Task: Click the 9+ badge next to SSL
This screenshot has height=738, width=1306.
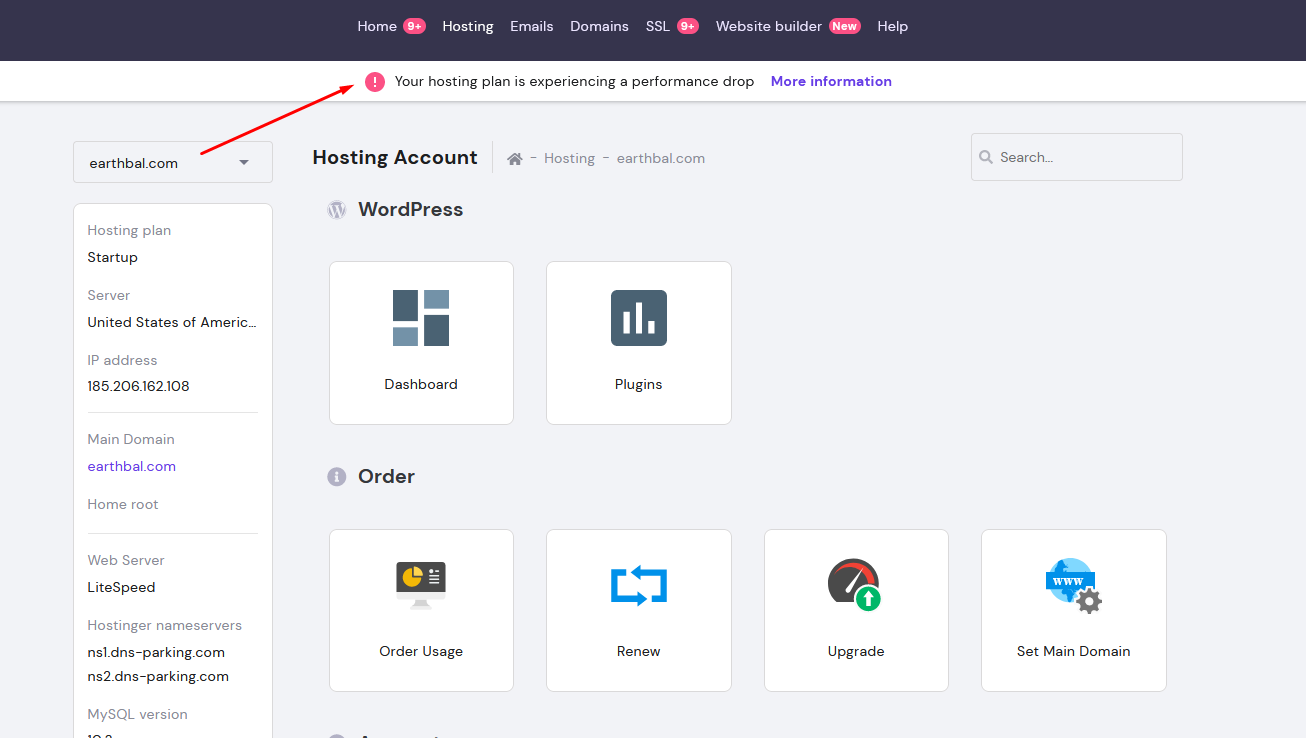Action: click(688, 27)
